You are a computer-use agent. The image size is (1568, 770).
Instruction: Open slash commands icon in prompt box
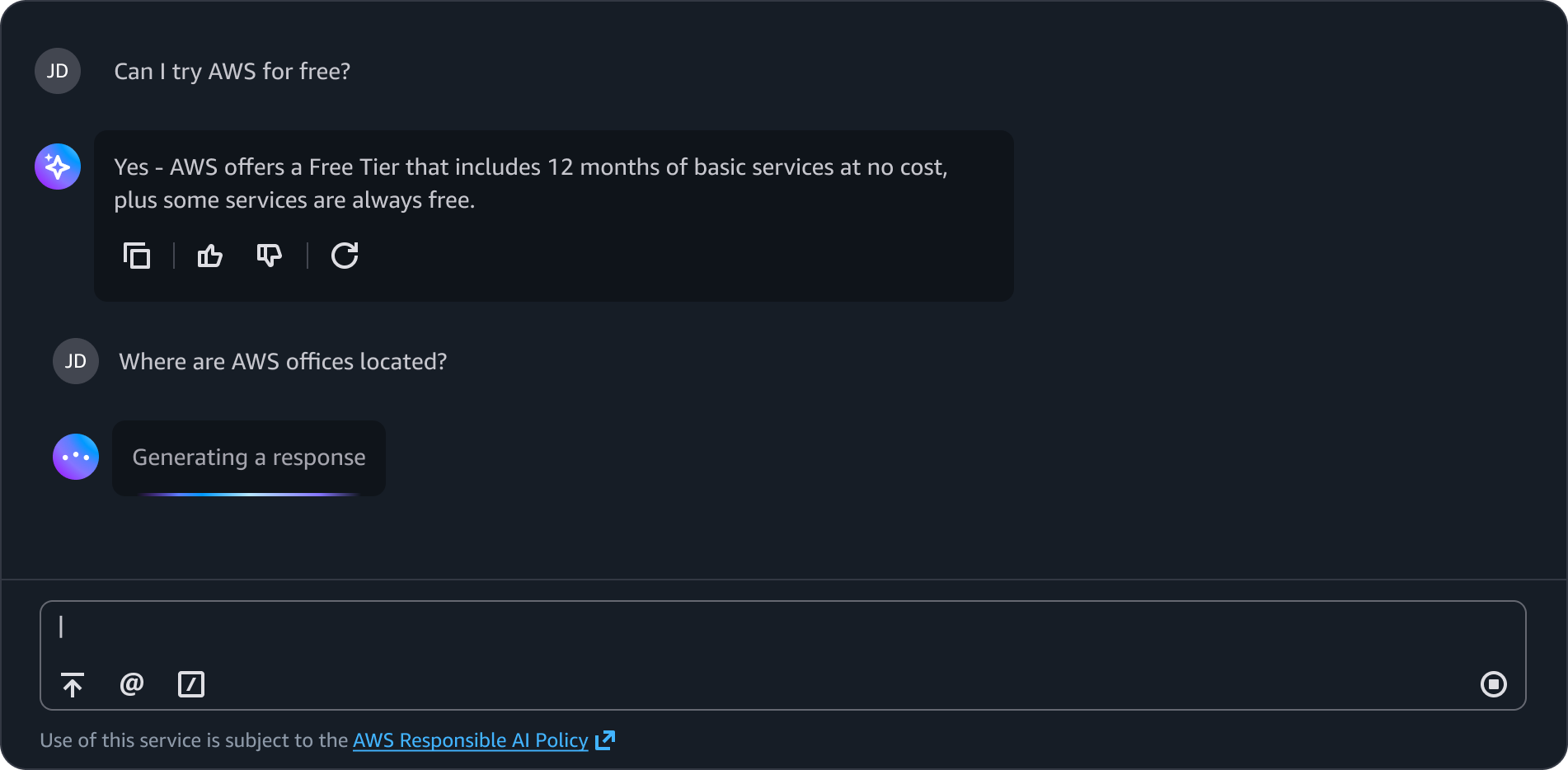point(191,684)
